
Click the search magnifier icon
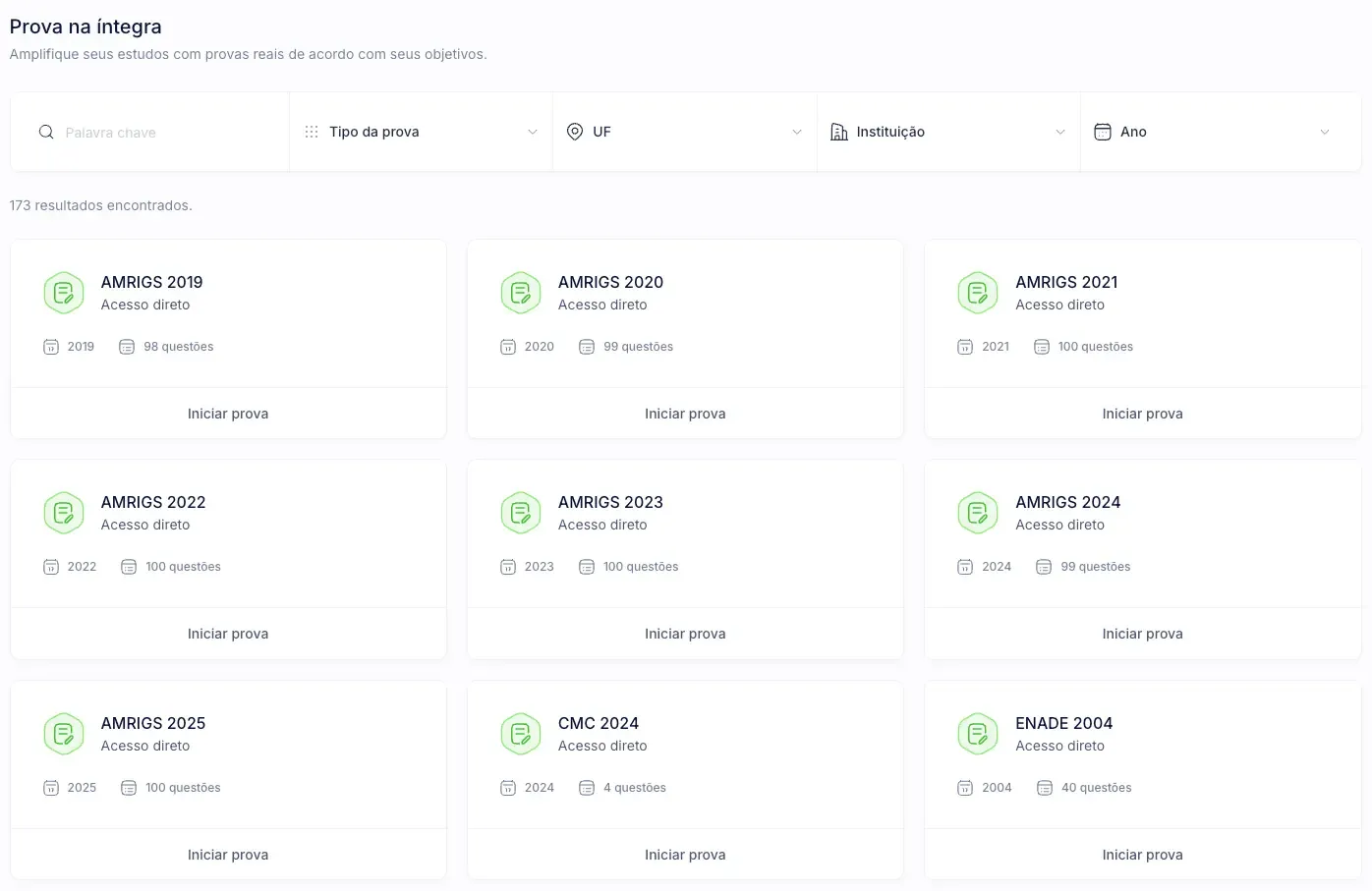tap(45, 131)
